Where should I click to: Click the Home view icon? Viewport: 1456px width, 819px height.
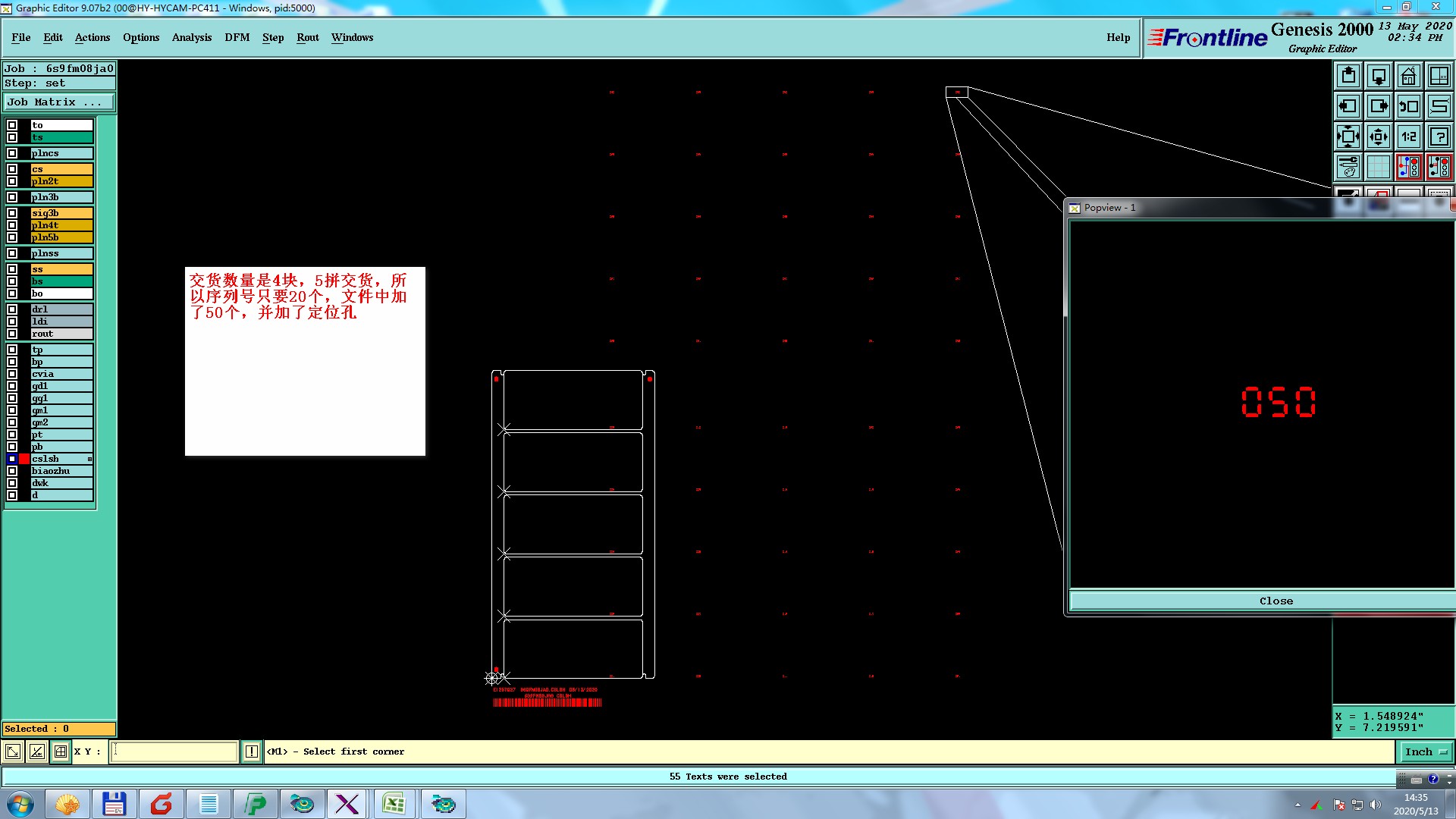pos(1408,76)
